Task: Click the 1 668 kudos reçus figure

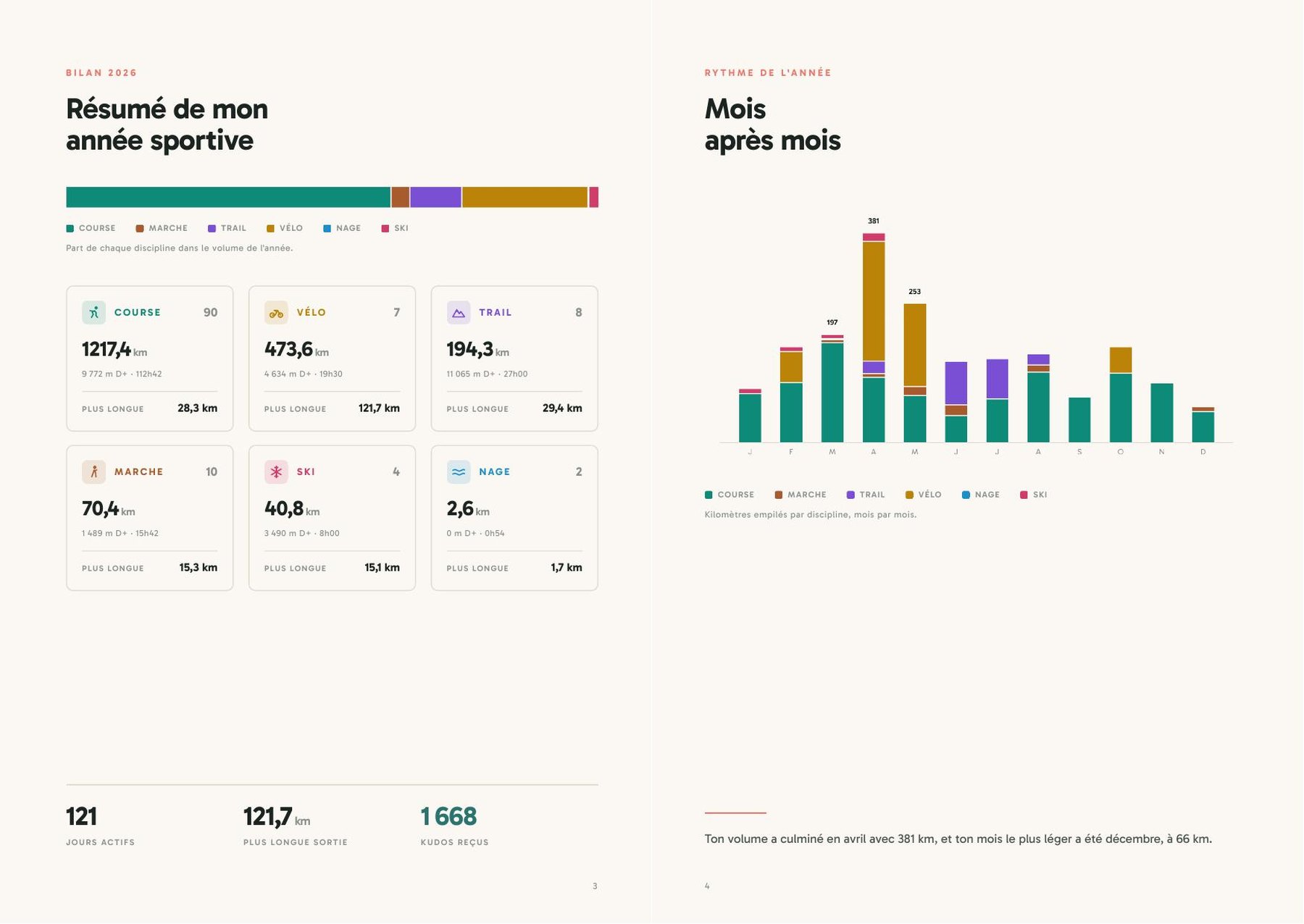Action: tap(448, 817)
